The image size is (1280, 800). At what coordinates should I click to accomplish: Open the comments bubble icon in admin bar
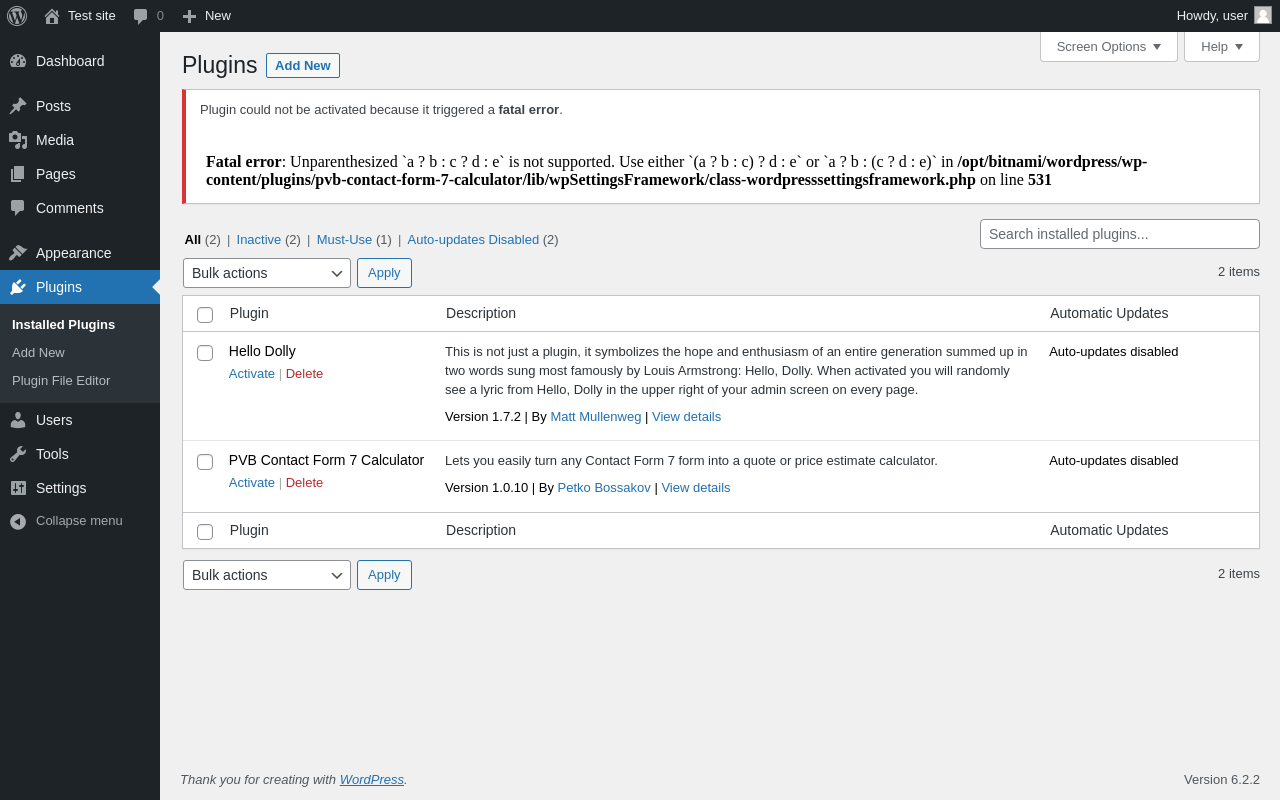pyautogui.click(x=141, y=16)
